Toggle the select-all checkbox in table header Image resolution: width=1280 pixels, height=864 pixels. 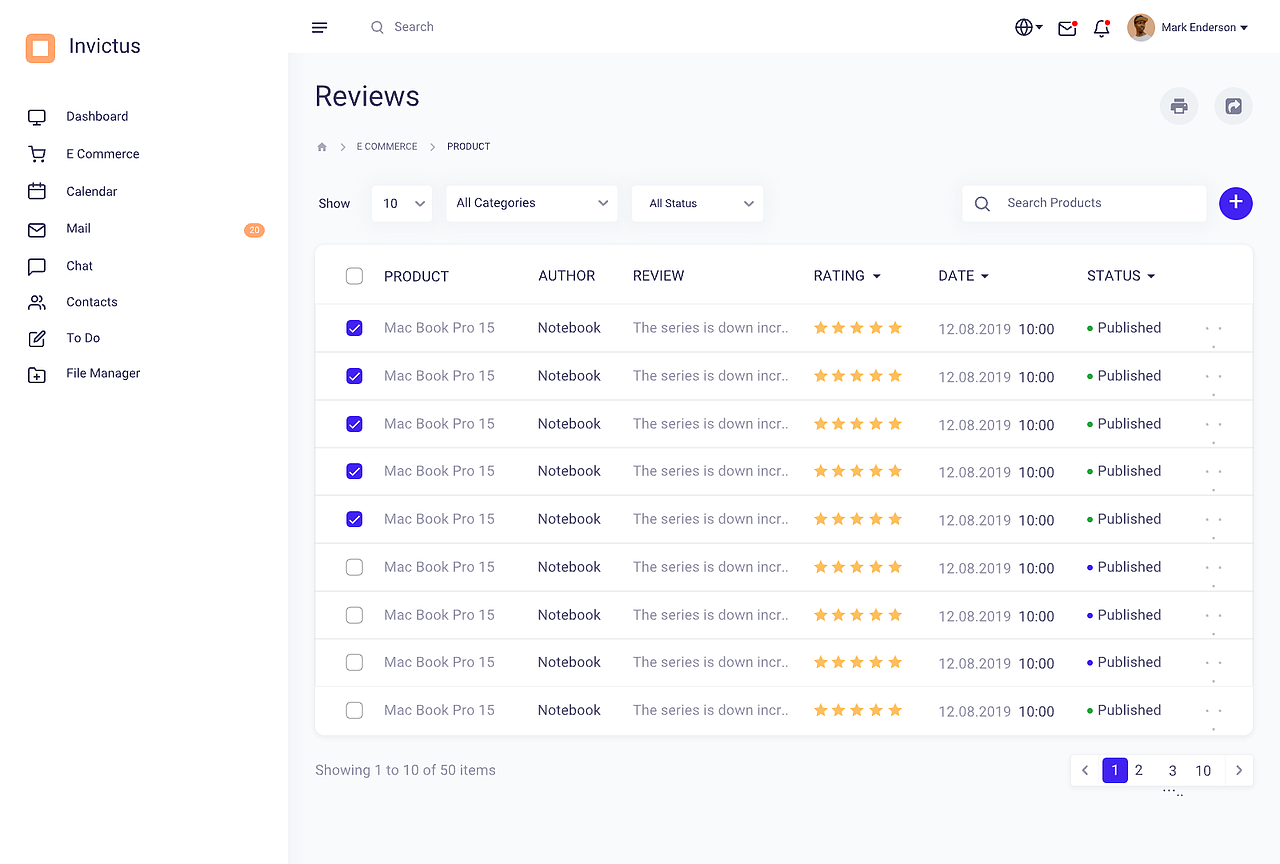(354, 276)
